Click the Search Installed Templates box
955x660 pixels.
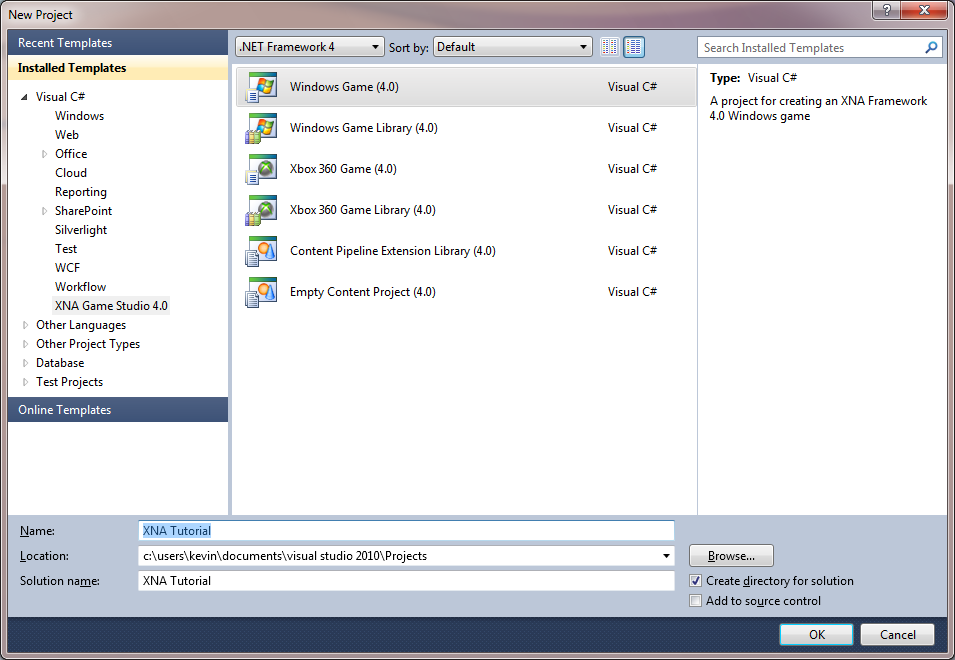click(x=813, y=47)
